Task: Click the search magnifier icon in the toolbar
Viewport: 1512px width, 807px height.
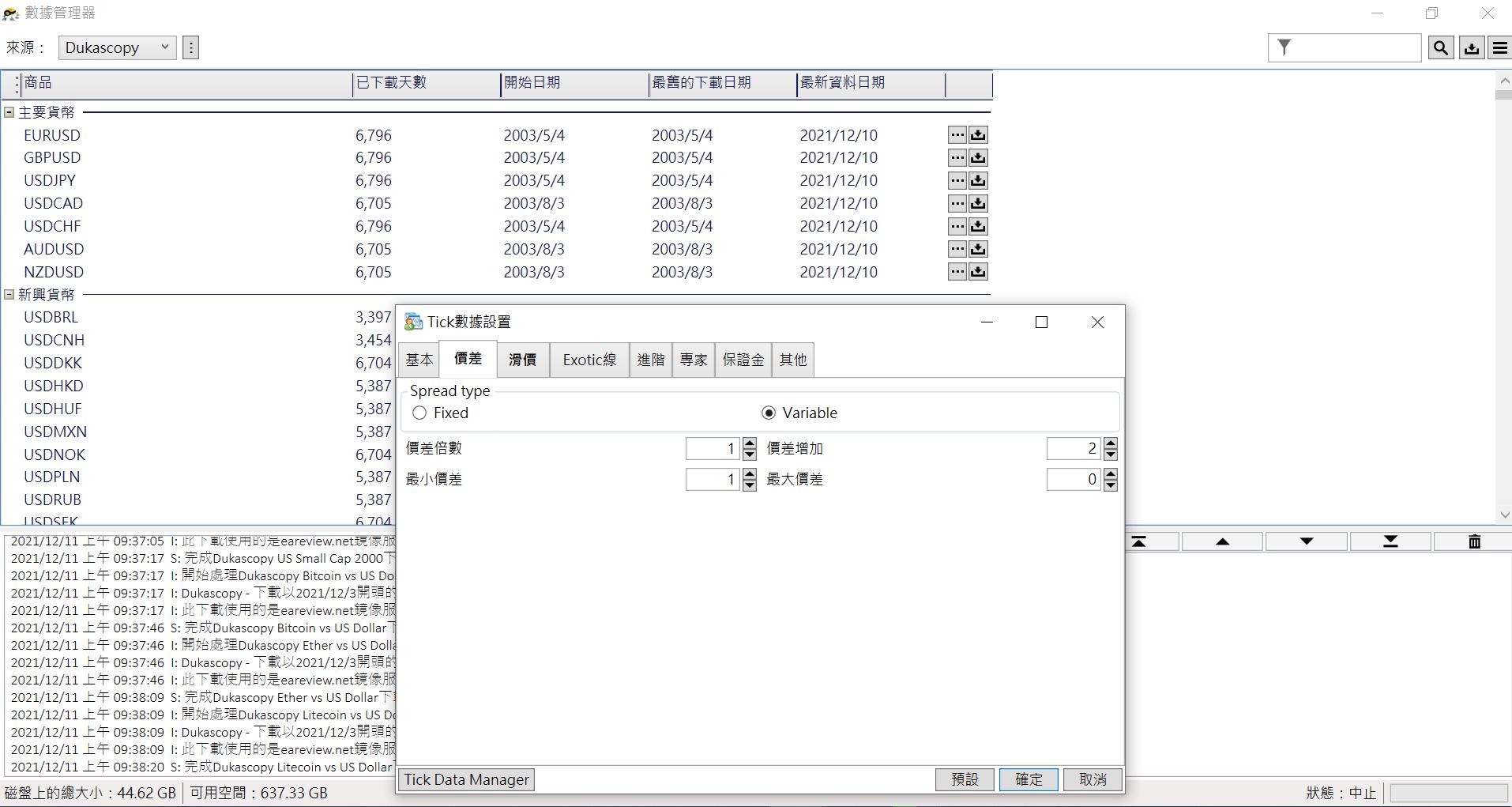Action: coord(1441,48)
